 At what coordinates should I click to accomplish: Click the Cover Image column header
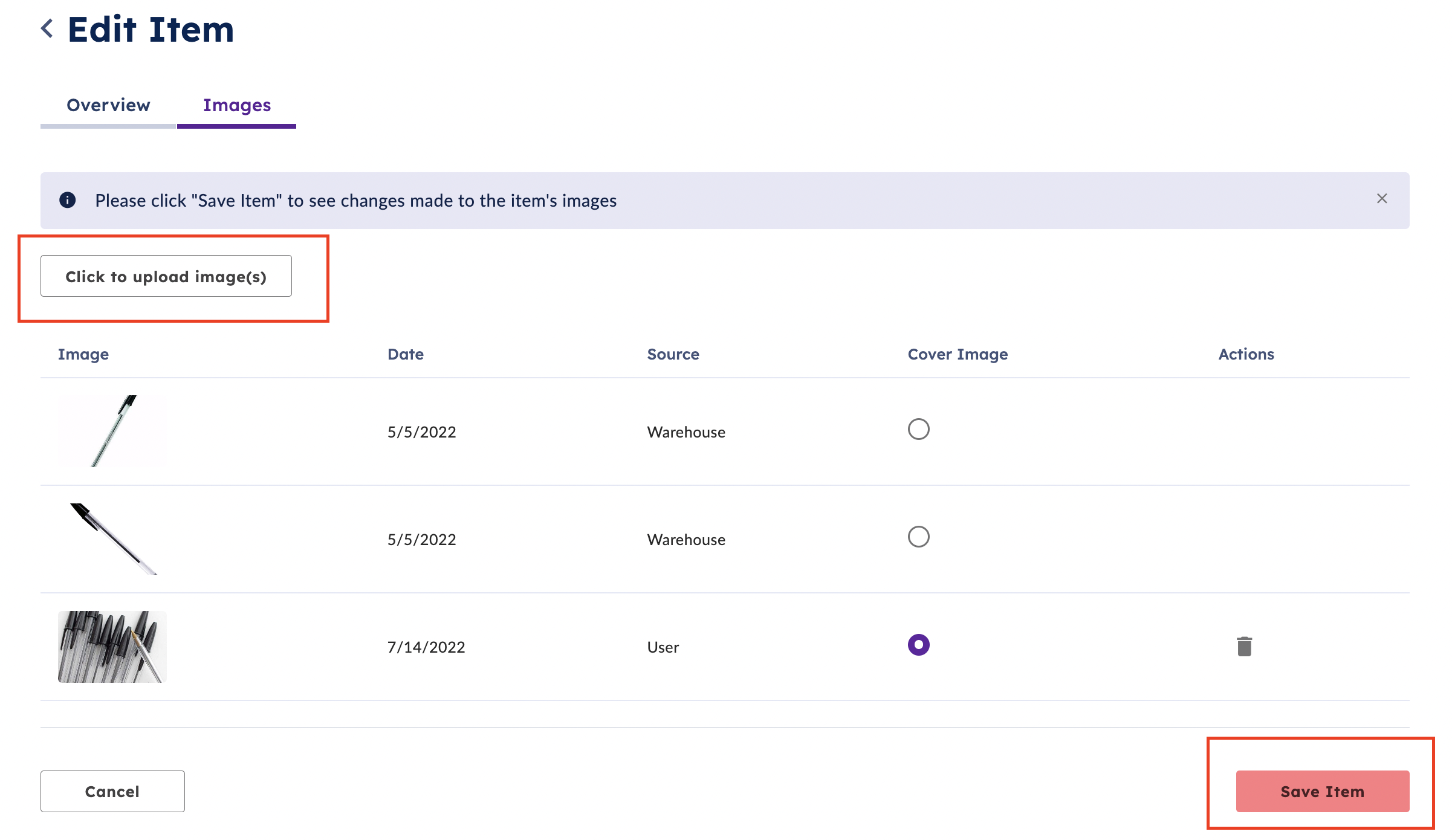pos(958,354)
